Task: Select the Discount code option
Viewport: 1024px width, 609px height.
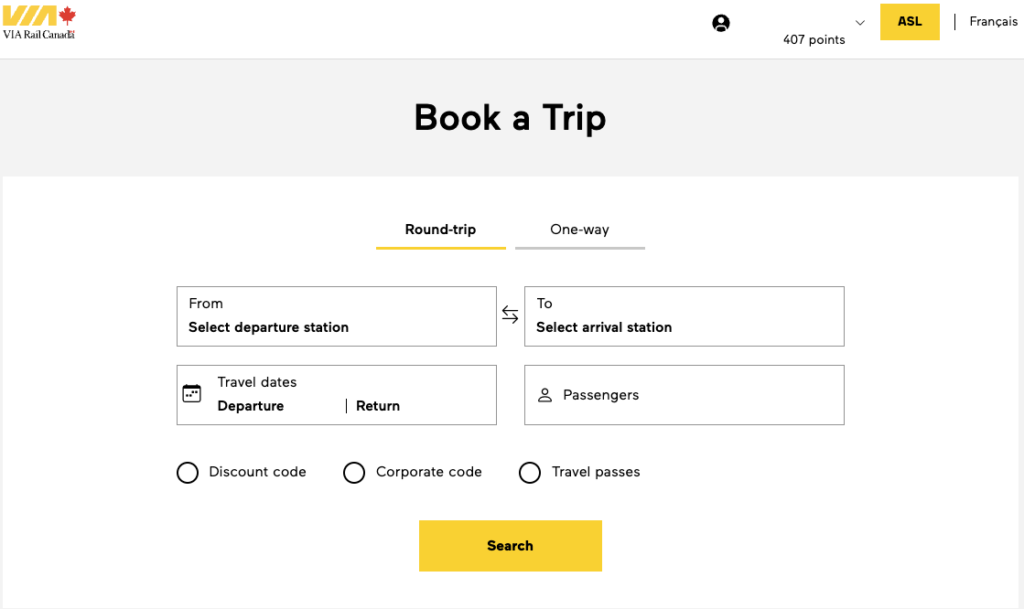Action: pyautogui.click(x=187, y=472)
